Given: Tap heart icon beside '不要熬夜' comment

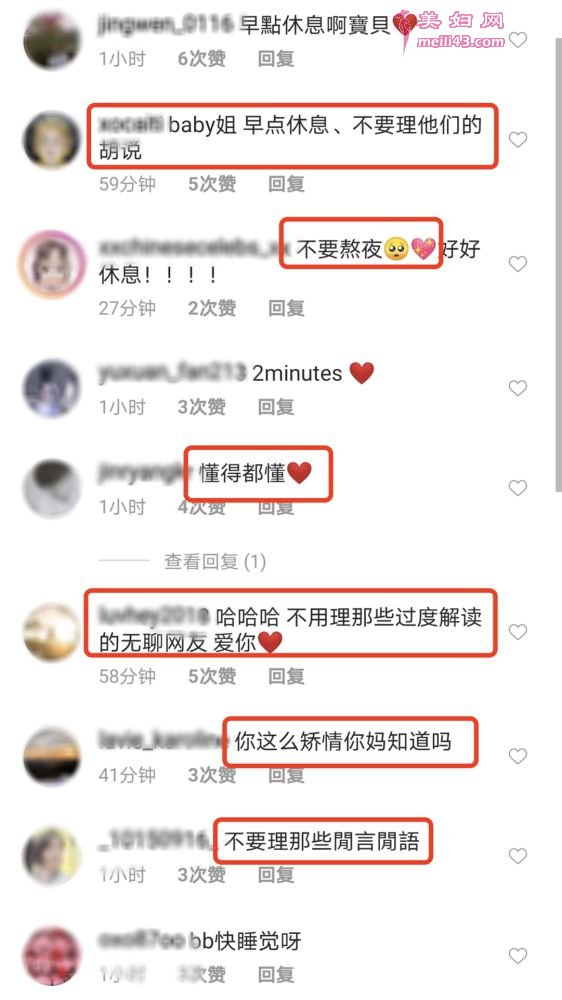Looking at the screenshot, I should coord(518,263).
